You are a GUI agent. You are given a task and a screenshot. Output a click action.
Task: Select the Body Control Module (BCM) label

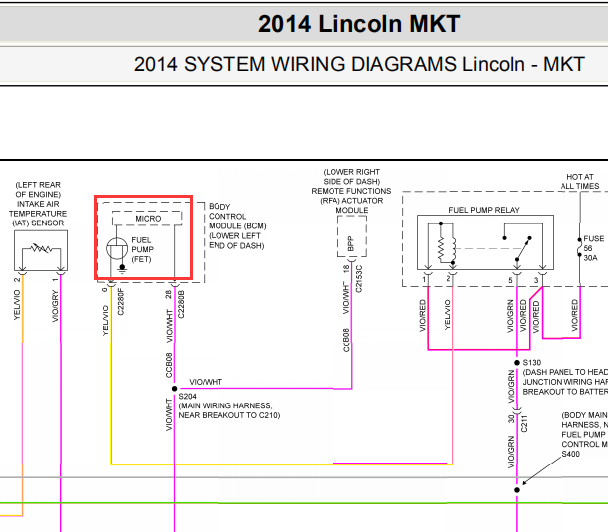point(238,226)
